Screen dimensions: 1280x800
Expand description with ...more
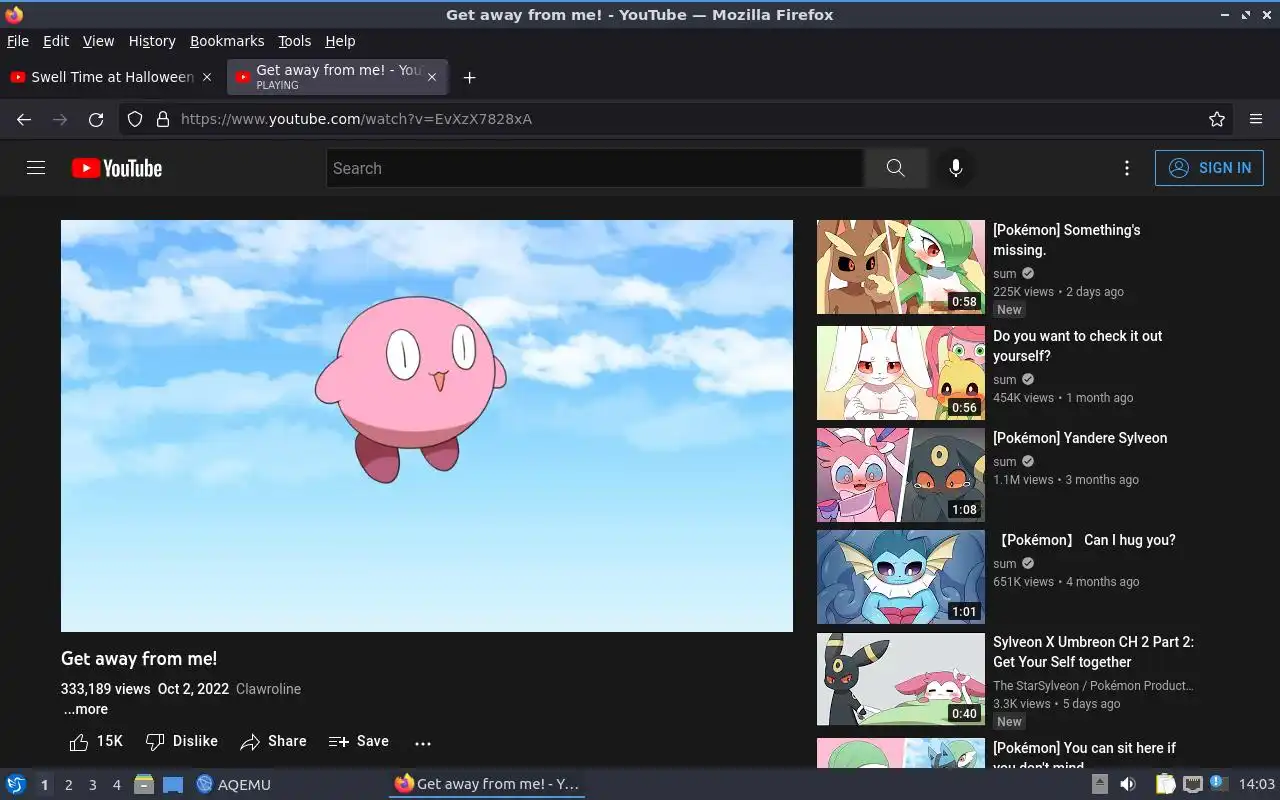(x=86, y=709)
